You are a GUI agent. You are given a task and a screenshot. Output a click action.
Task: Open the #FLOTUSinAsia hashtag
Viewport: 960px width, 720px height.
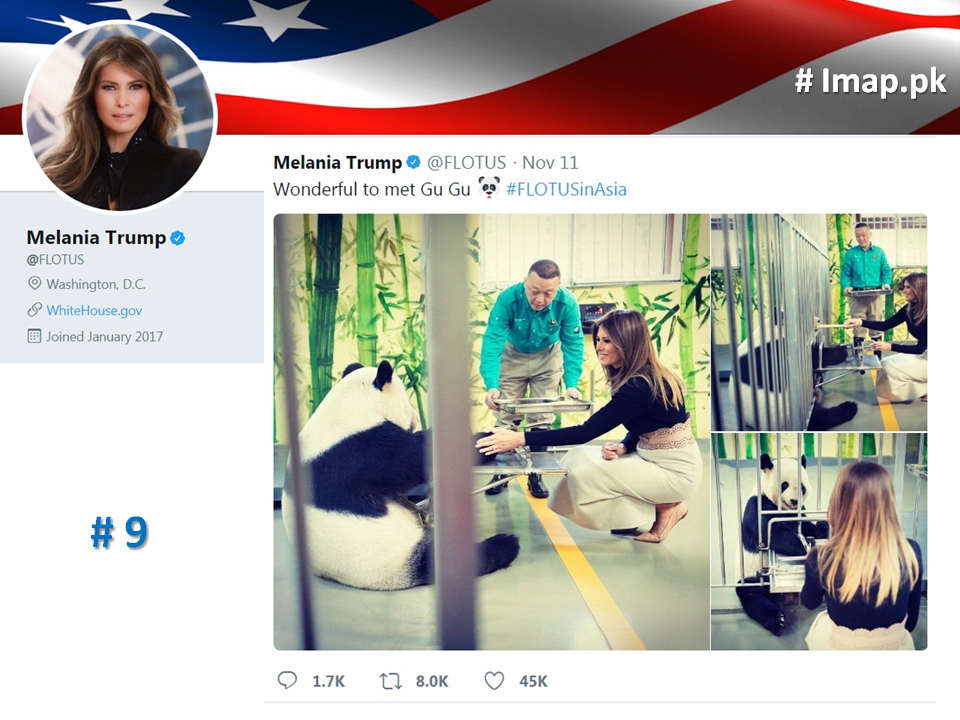[566, 189]
